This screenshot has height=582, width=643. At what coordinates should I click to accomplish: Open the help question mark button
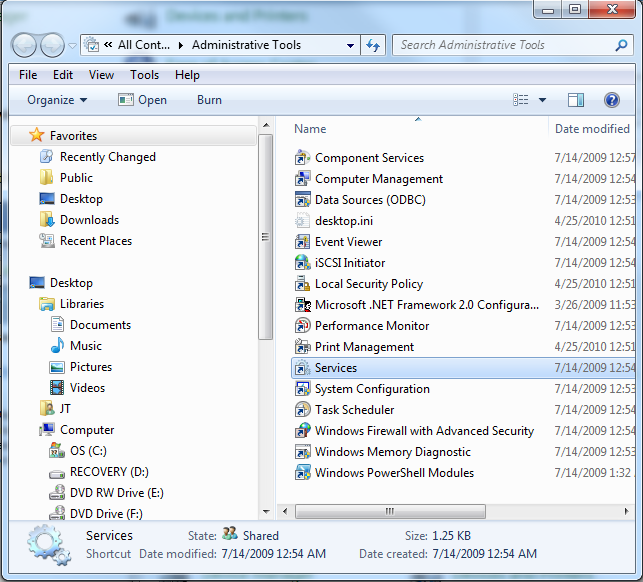[611, 100]
